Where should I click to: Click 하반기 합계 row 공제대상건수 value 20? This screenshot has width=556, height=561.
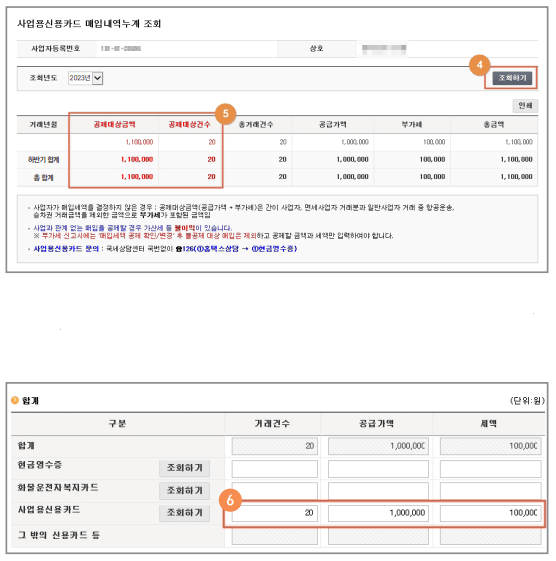(211, 160)
